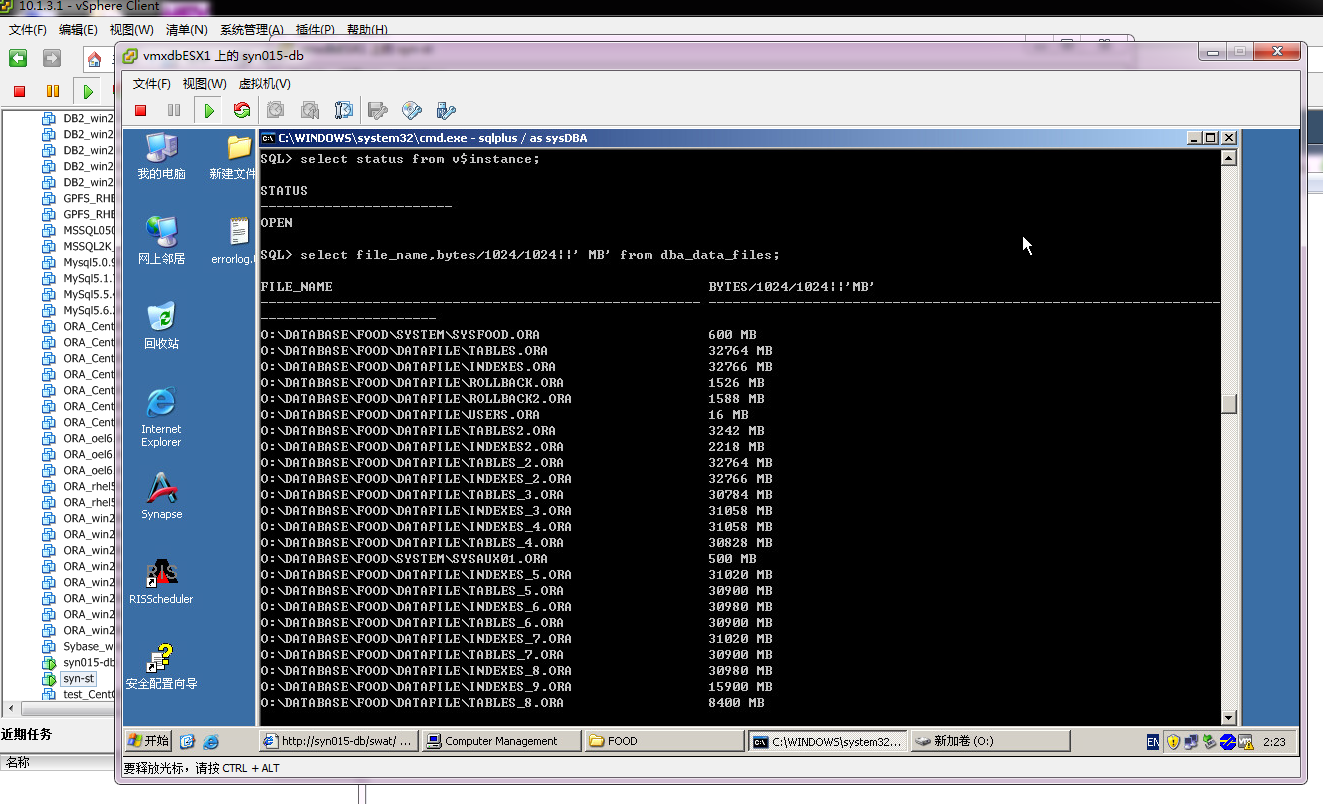
Task: Click the Reset VM icon in console toolbar
Action: 241,110
